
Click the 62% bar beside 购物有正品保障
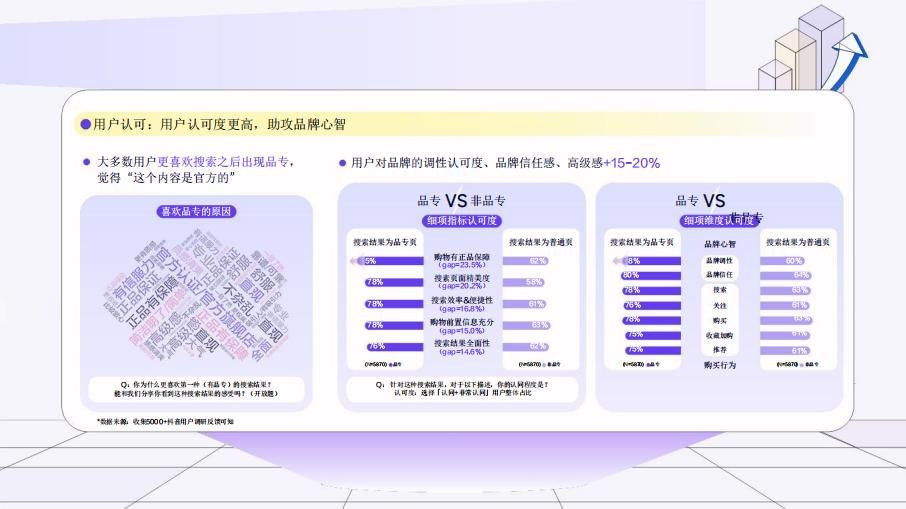point(525,261)
